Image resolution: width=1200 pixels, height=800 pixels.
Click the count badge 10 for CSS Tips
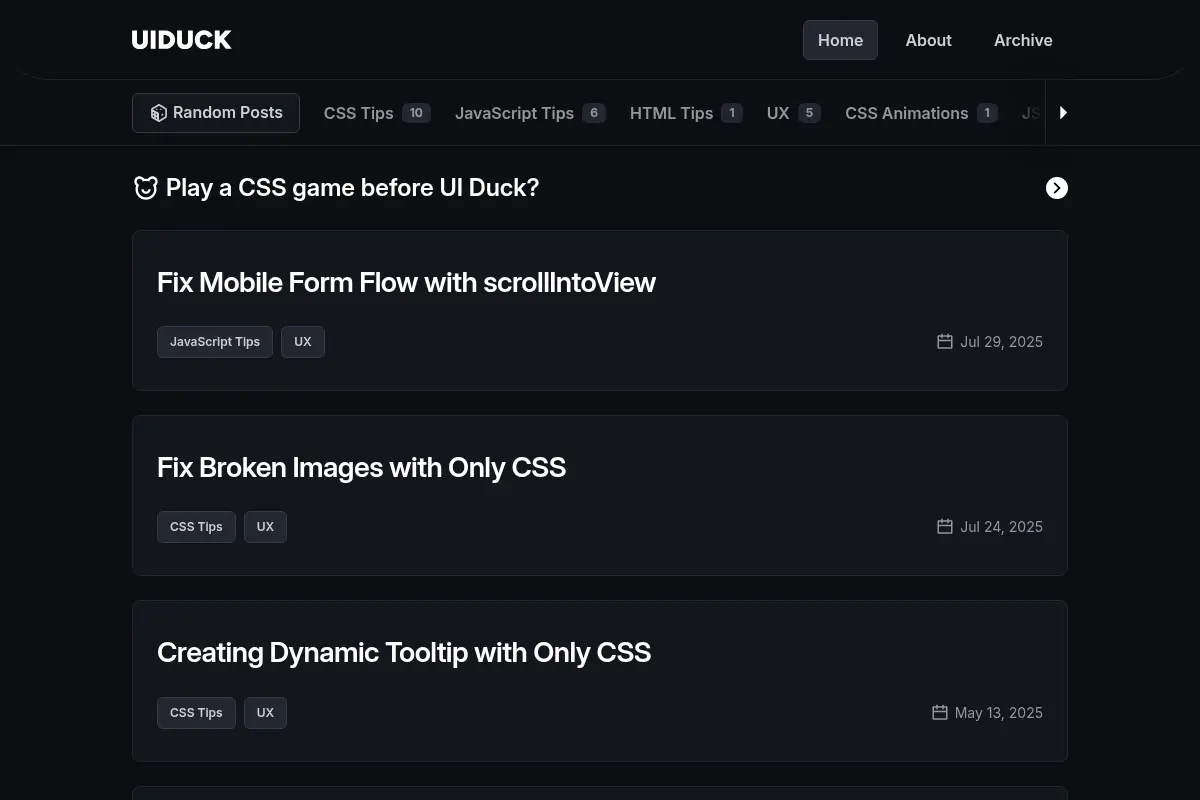416,113
